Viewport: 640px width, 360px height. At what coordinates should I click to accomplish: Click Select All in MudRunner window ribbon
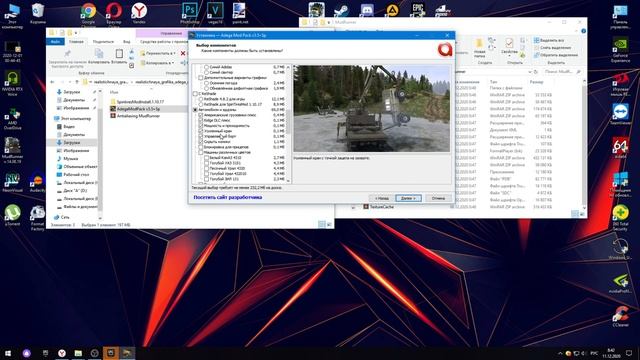(x=549, y=40)
